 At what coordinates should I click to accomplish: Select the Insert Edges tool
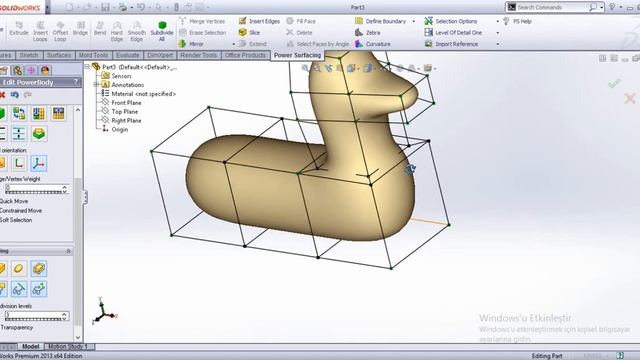pyautogui.click(x=259, y=21)
